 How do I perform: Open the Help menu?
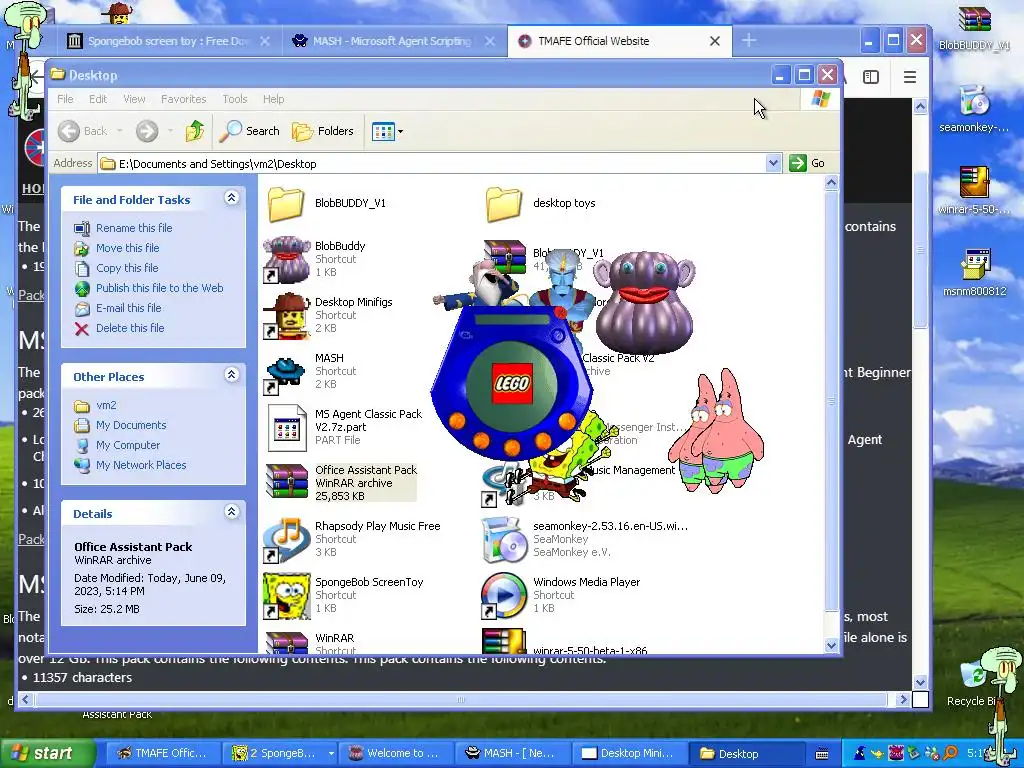click(x=274, y=99)
